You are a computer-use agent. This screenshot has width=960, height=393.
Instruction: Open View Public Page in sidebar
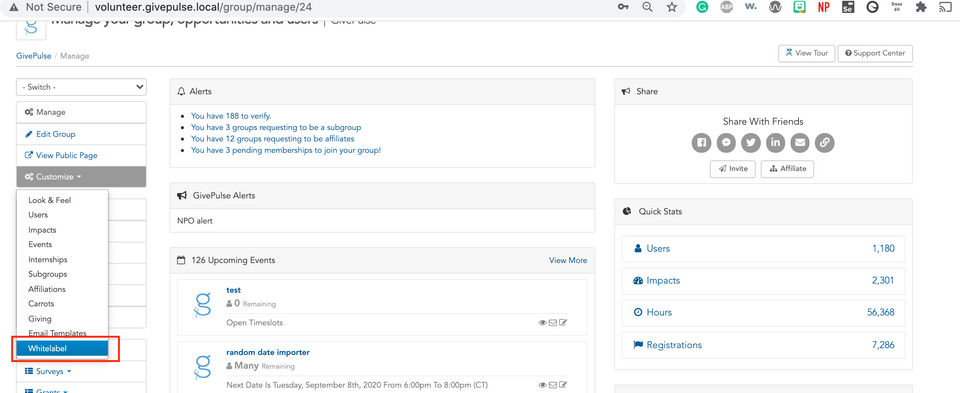[x=81, y=155]
